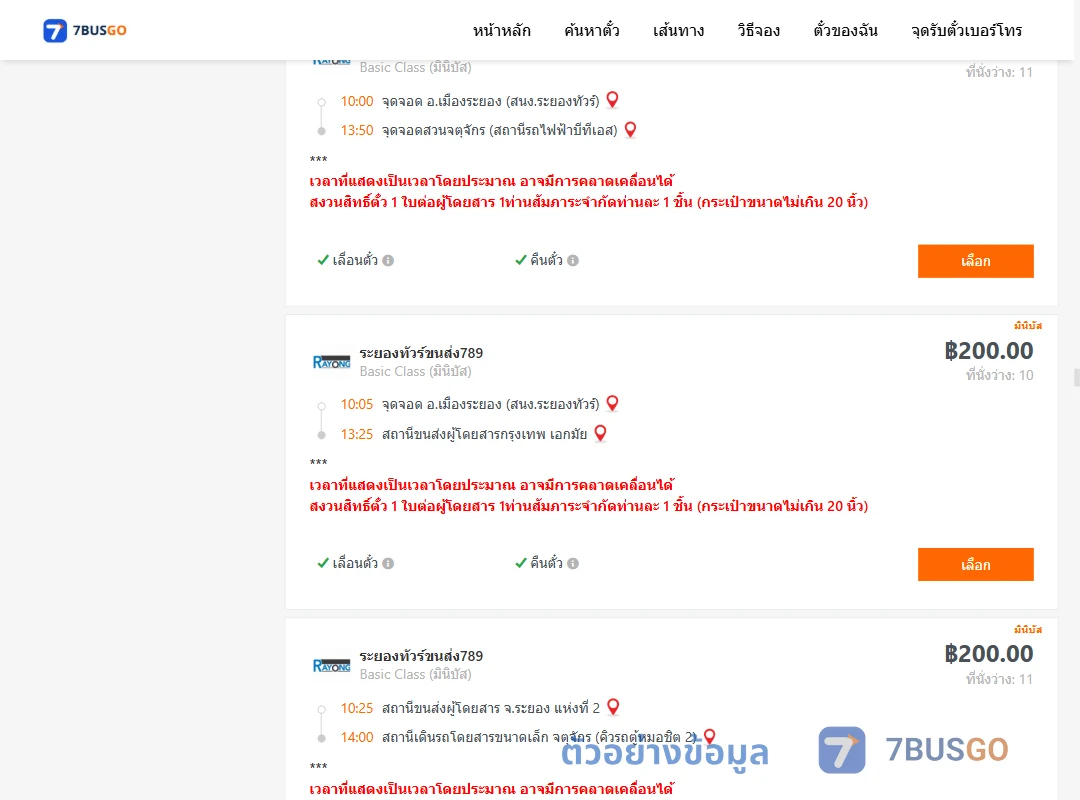Show info icon beside first เลื่อนตั๋ว
Image resolution: width=1080 pixels, height=800 pixels.
(x=388, y=260)
